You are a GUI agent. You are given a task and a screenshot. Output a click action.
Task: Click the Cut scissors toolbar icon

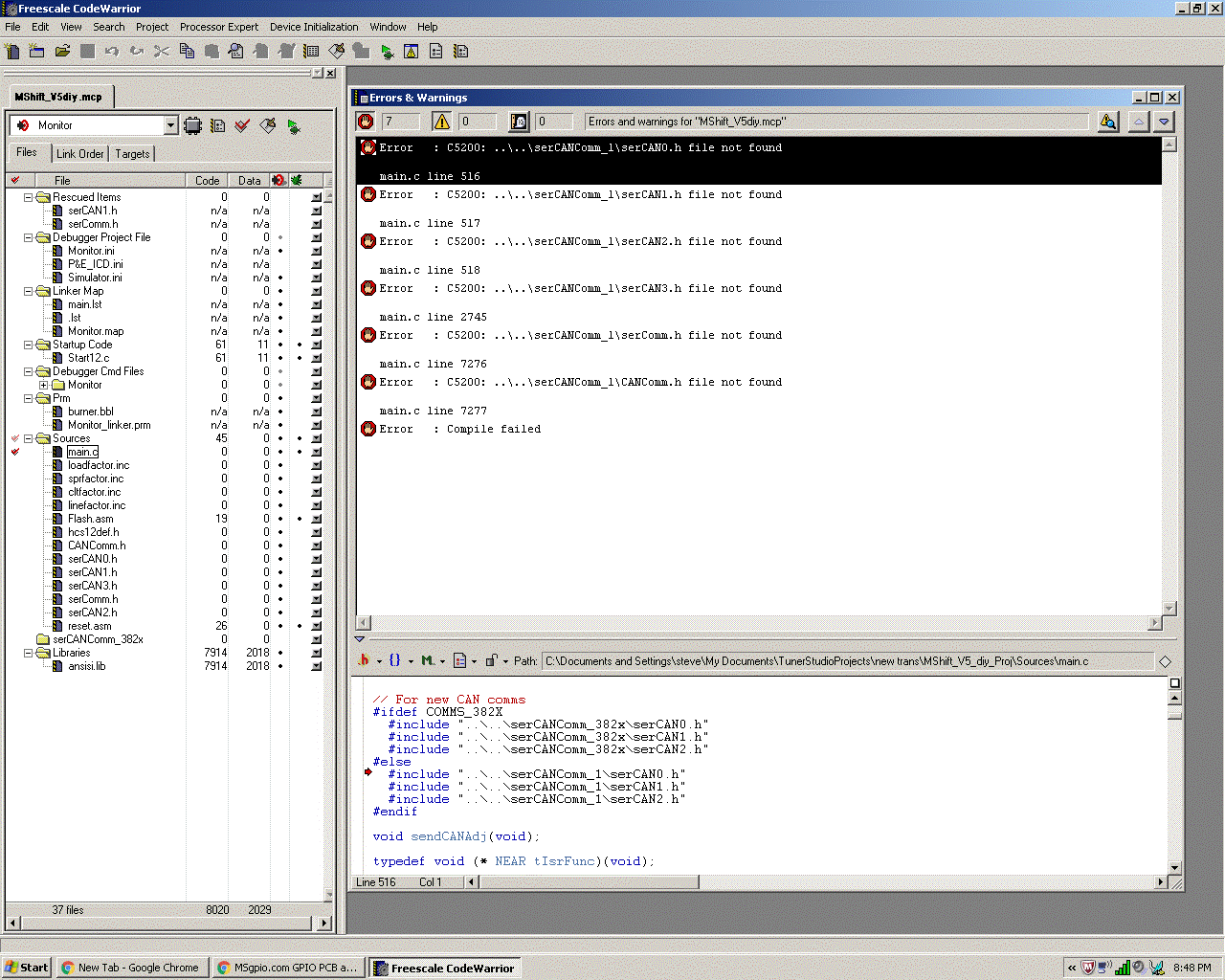162,52
